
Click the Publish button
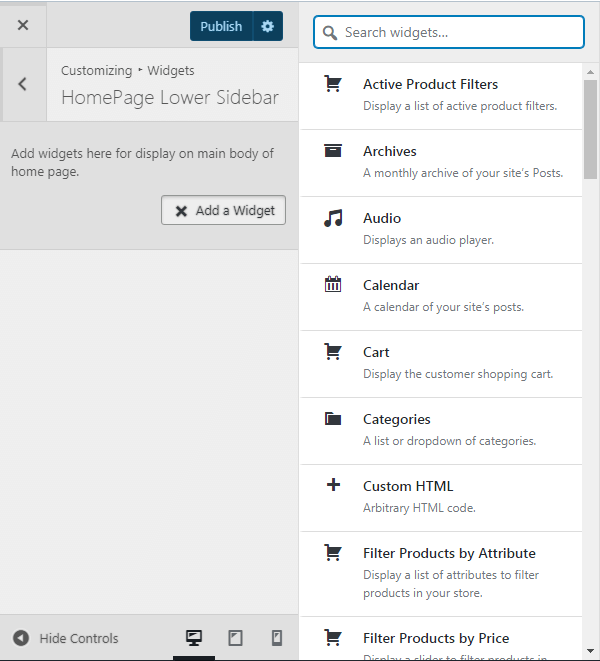pyautogui.click(x=221, y=26)
